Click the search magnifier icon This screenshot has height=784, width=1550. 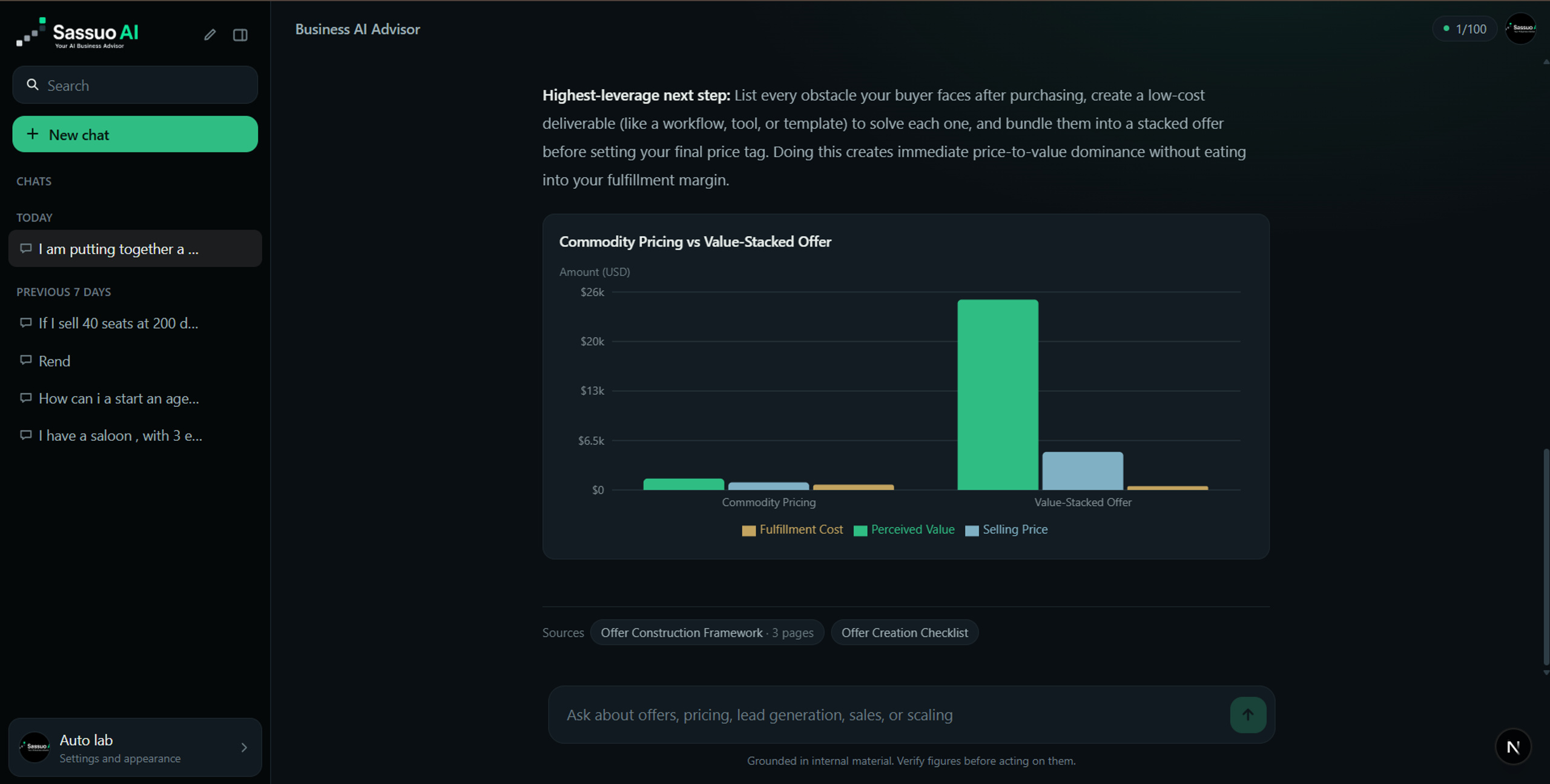pyautogui.click(x=33, y=85)
